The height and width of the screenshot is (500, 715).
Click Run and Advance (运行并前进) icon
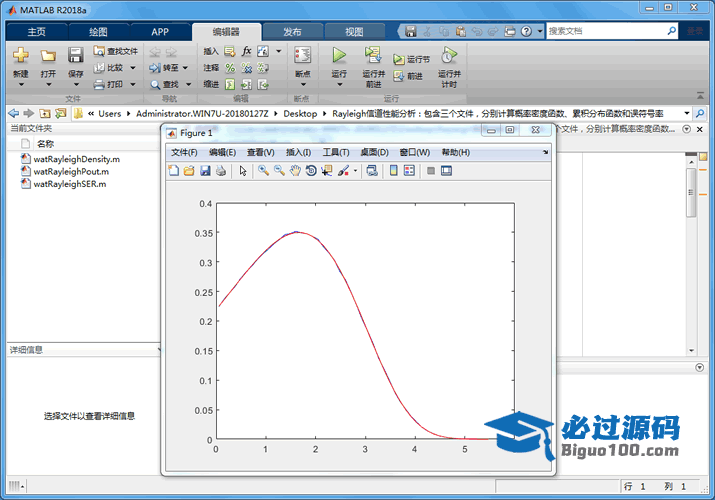pyautogui.click(x=373, y=55)
